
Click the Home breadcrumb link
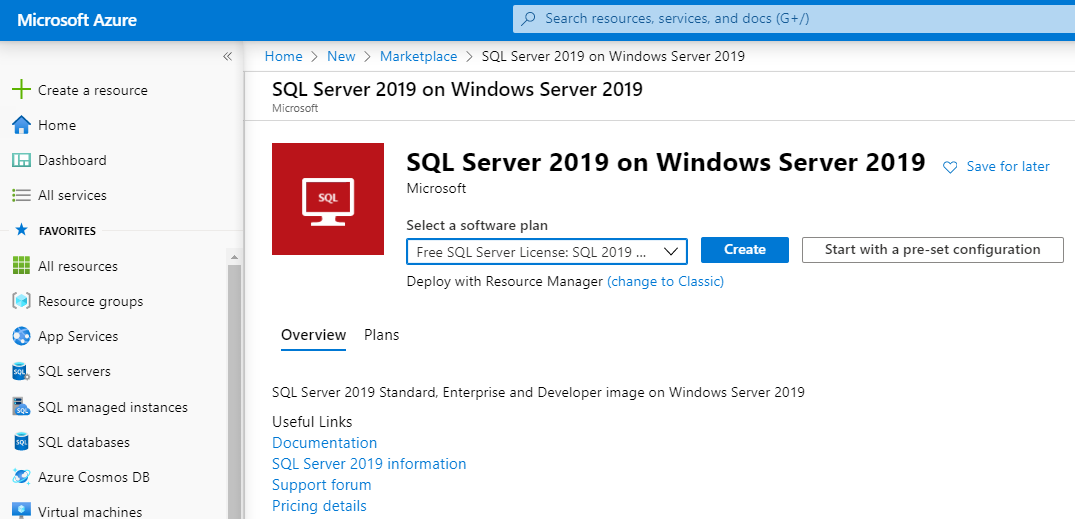[x=283, y=56]
